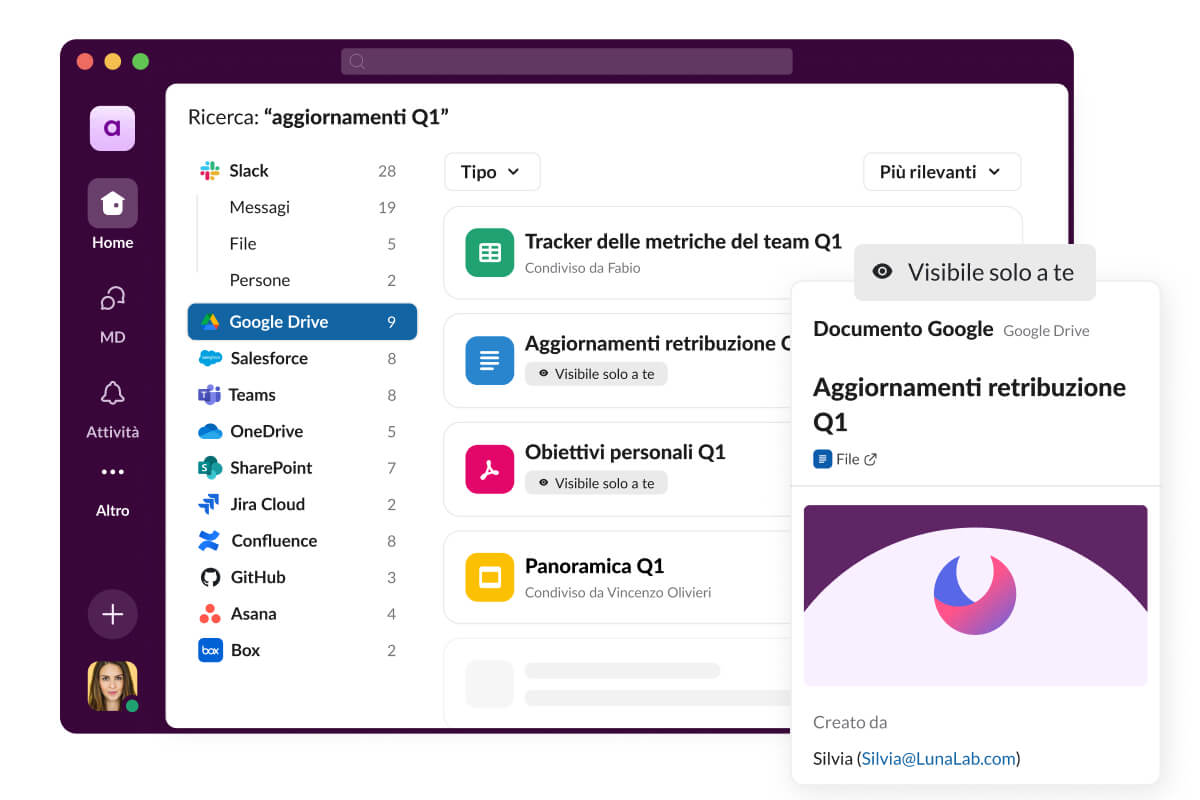
Task: Open the MD direct messages icon
Action: point(112,298)
